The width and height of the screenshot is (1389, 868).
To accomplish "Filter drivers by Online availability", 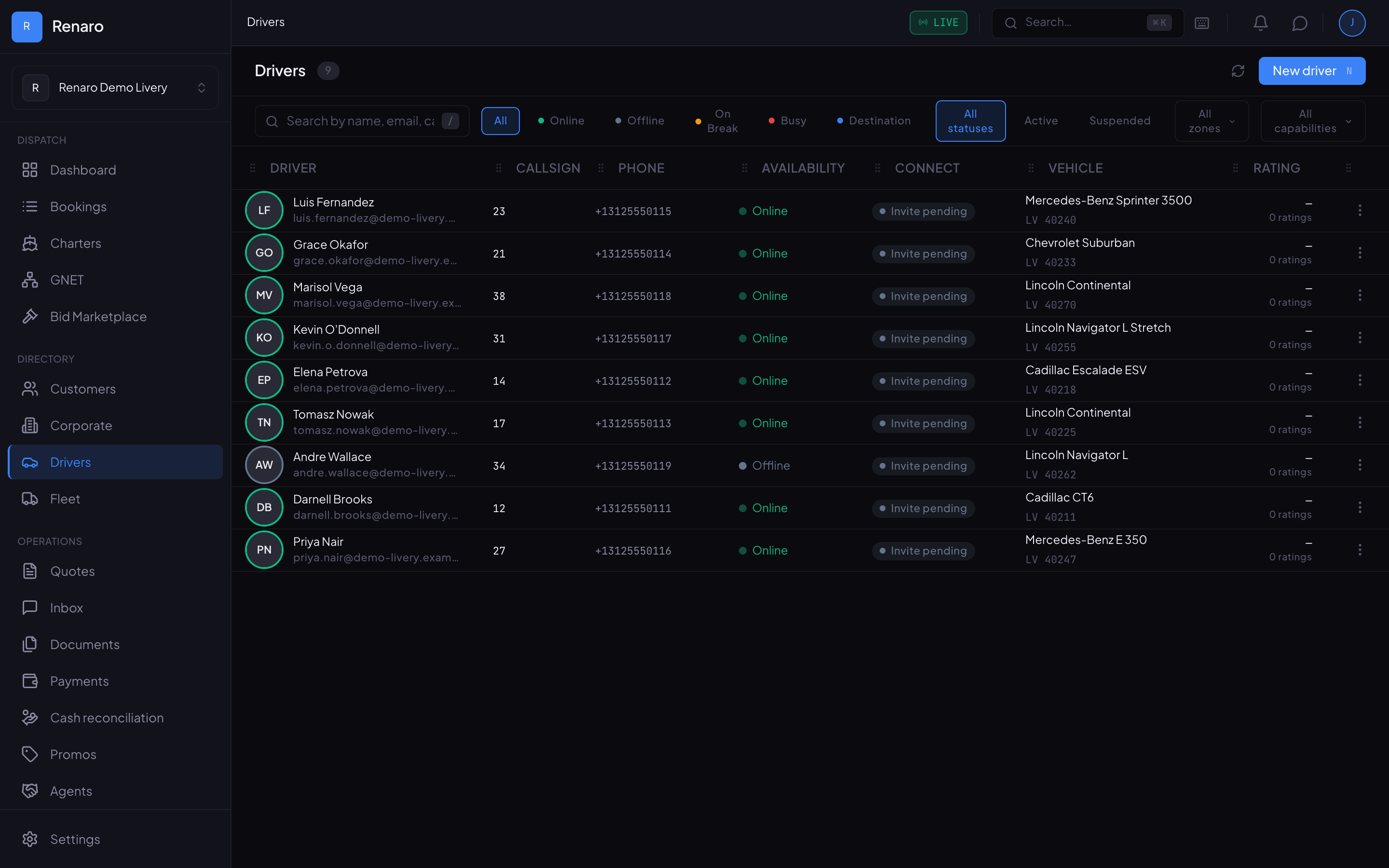I will (561, 121).
